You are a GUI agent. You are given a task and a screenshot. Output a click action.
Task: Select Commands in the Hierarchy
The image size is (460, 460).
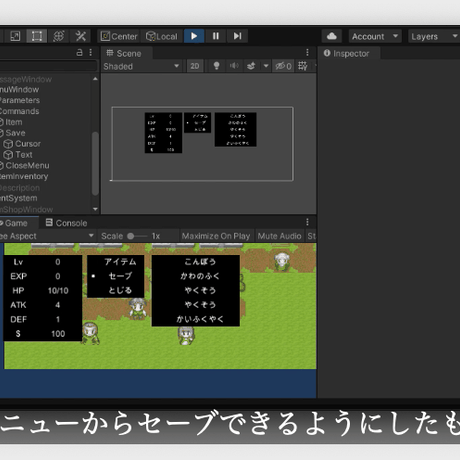click(19, 111)
